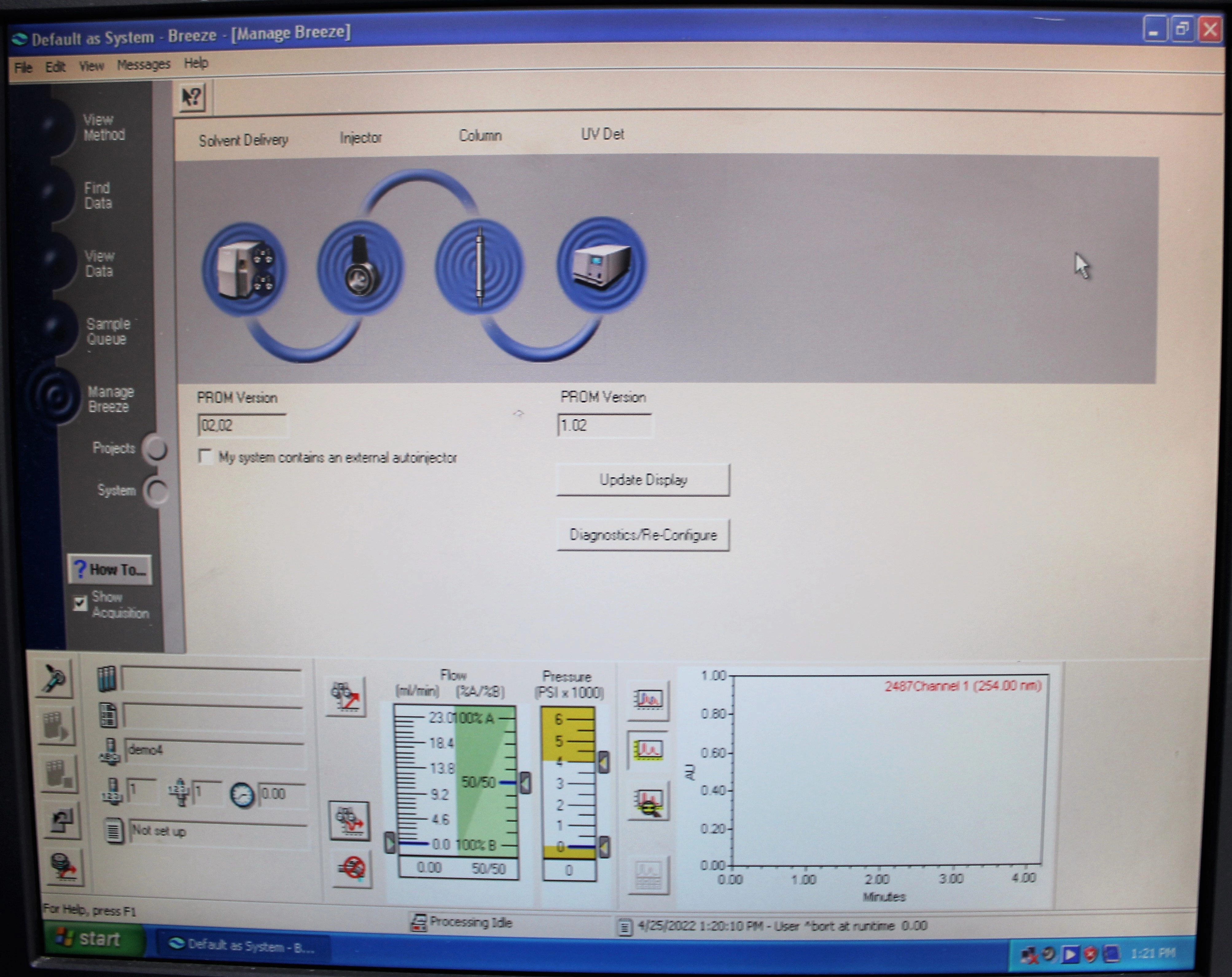
Task: Click the 50/50 composition slider marker
Action: click(x=525, y=783)
